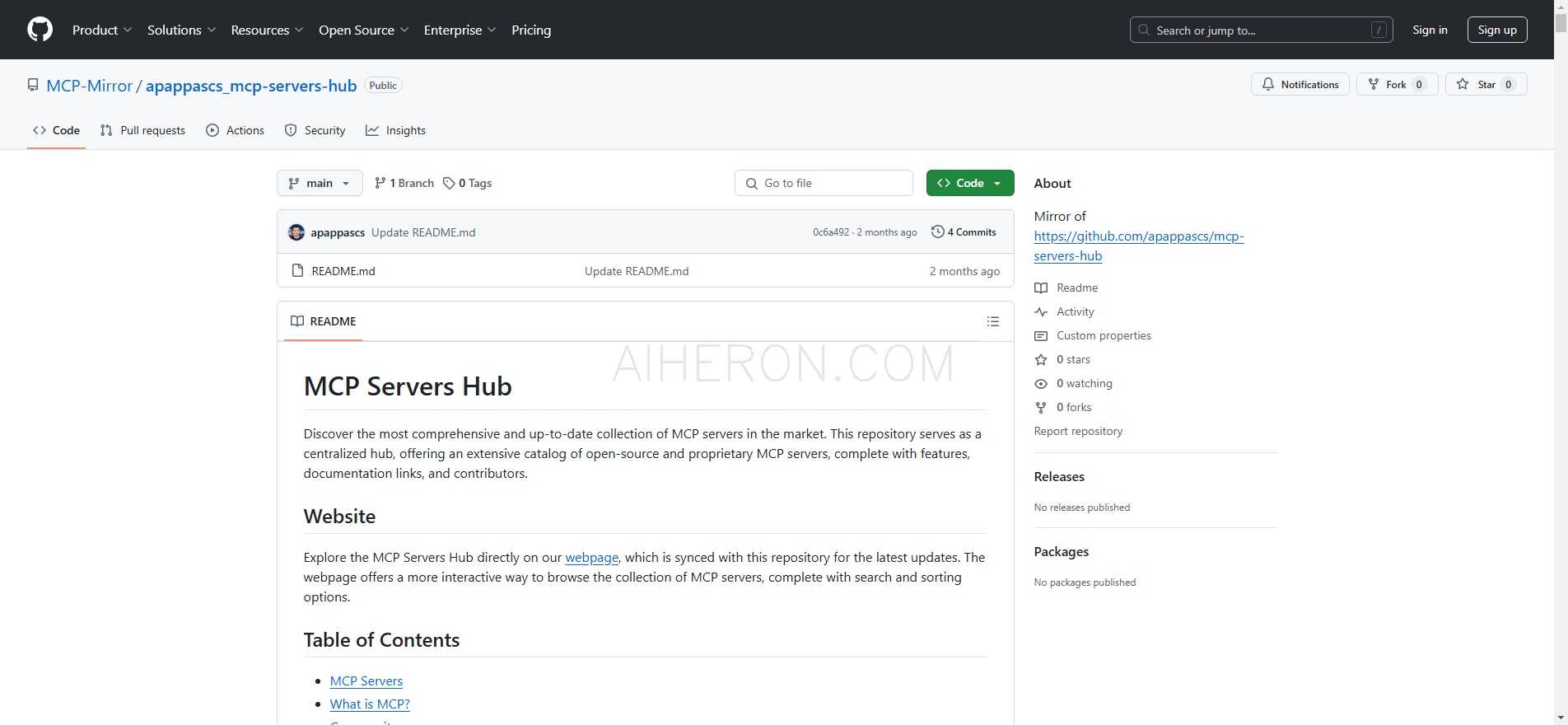Viewport: 1568px width, 725px height.
Task: Open the GitHub logo homepage
Action: (x=40, y=30)
